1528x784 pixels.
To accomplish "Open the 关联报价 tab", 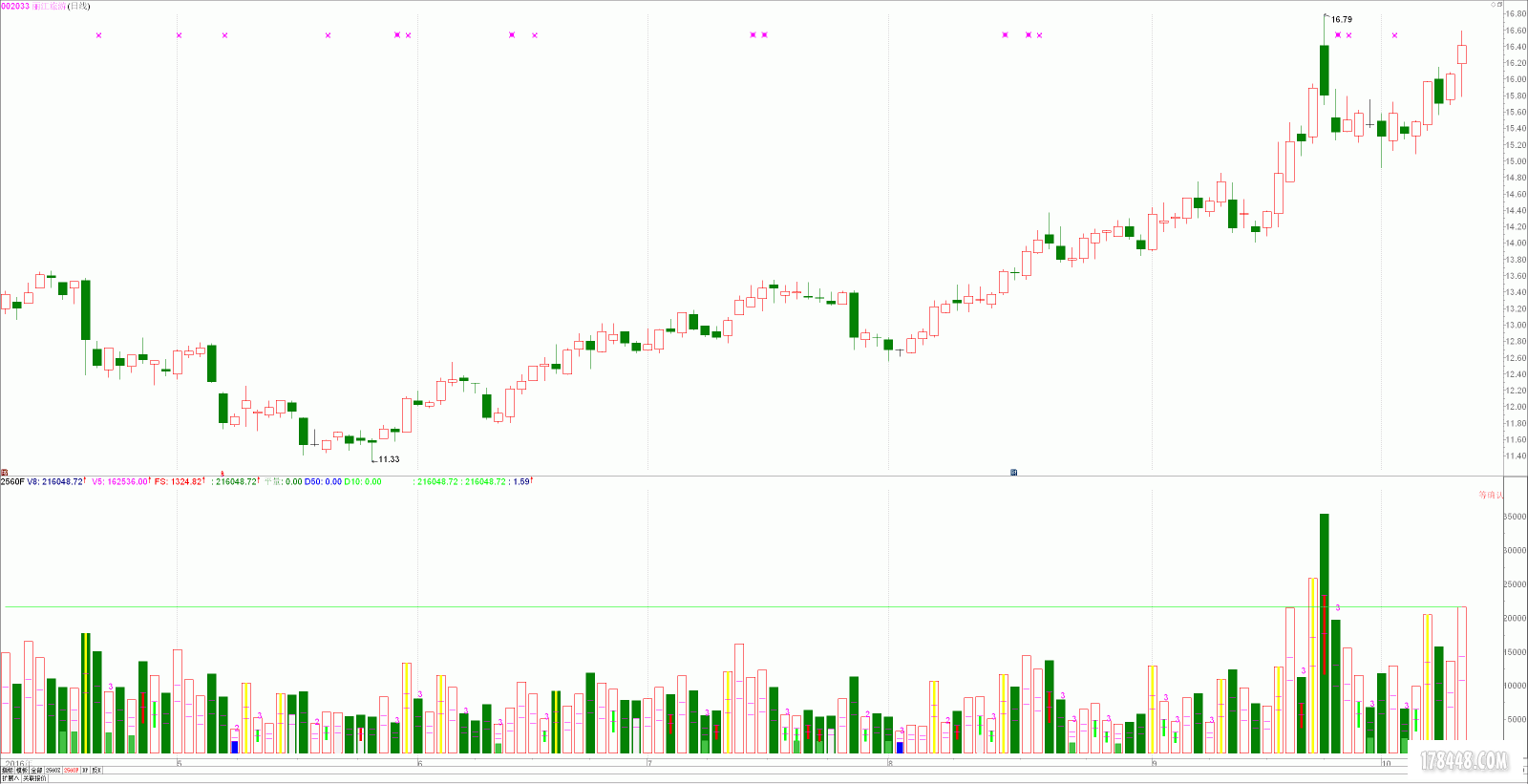I will [34, 778].
